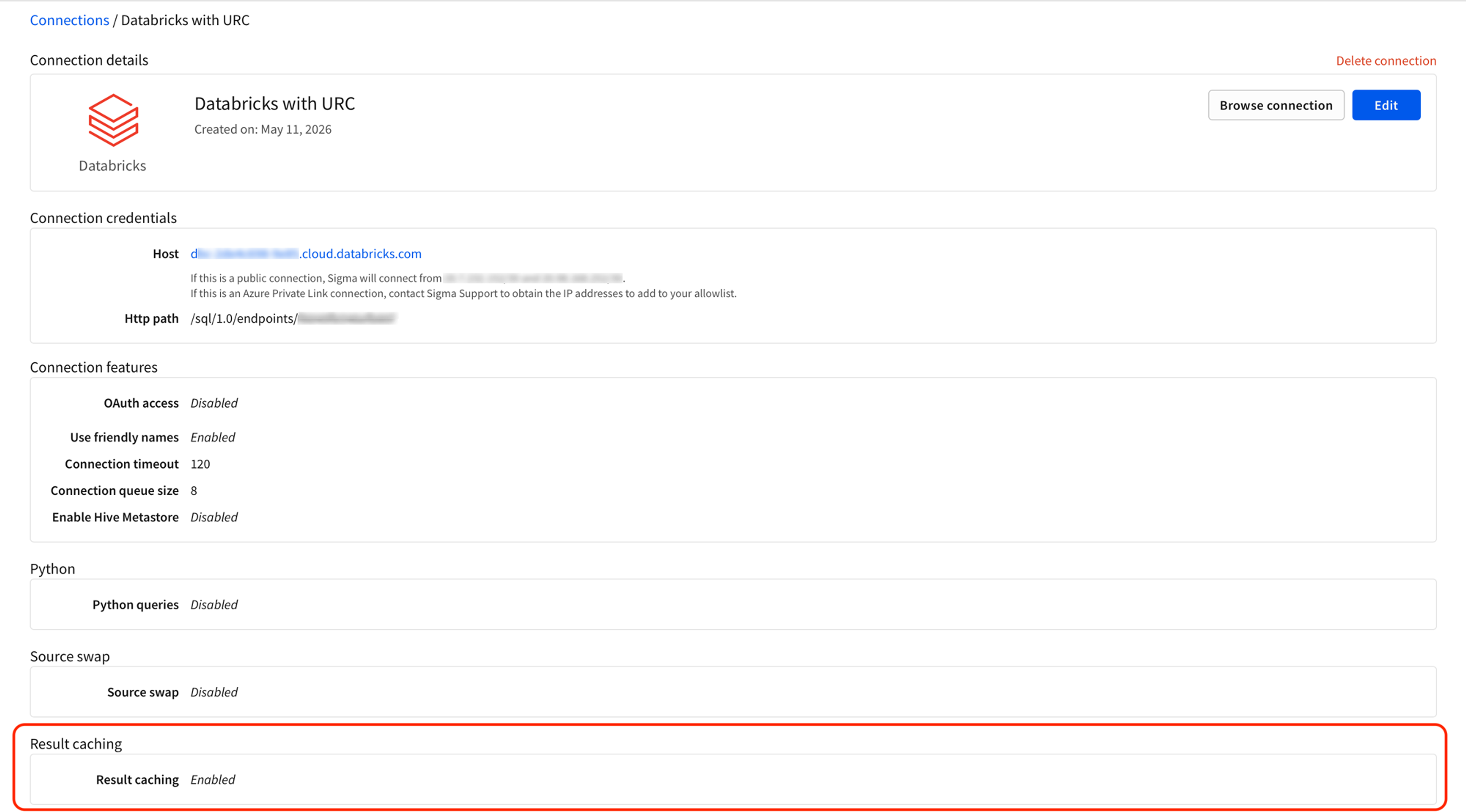The height and width of the screenshot is (812, 1466).
Task: Click the Connection timeout value 120
Action: coord(200,464)
